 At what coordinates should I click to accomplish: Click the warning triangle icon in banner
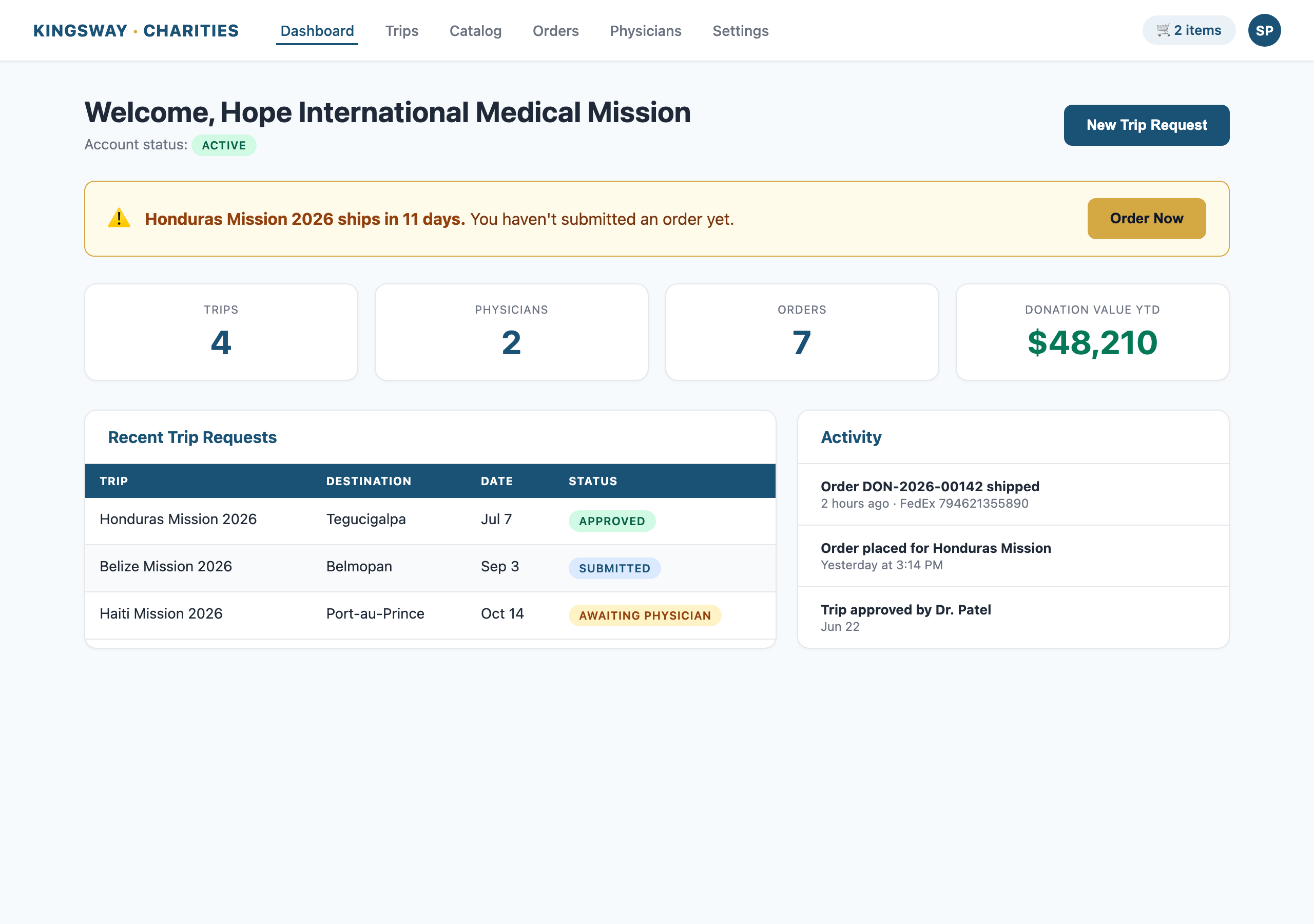(119, 218)
